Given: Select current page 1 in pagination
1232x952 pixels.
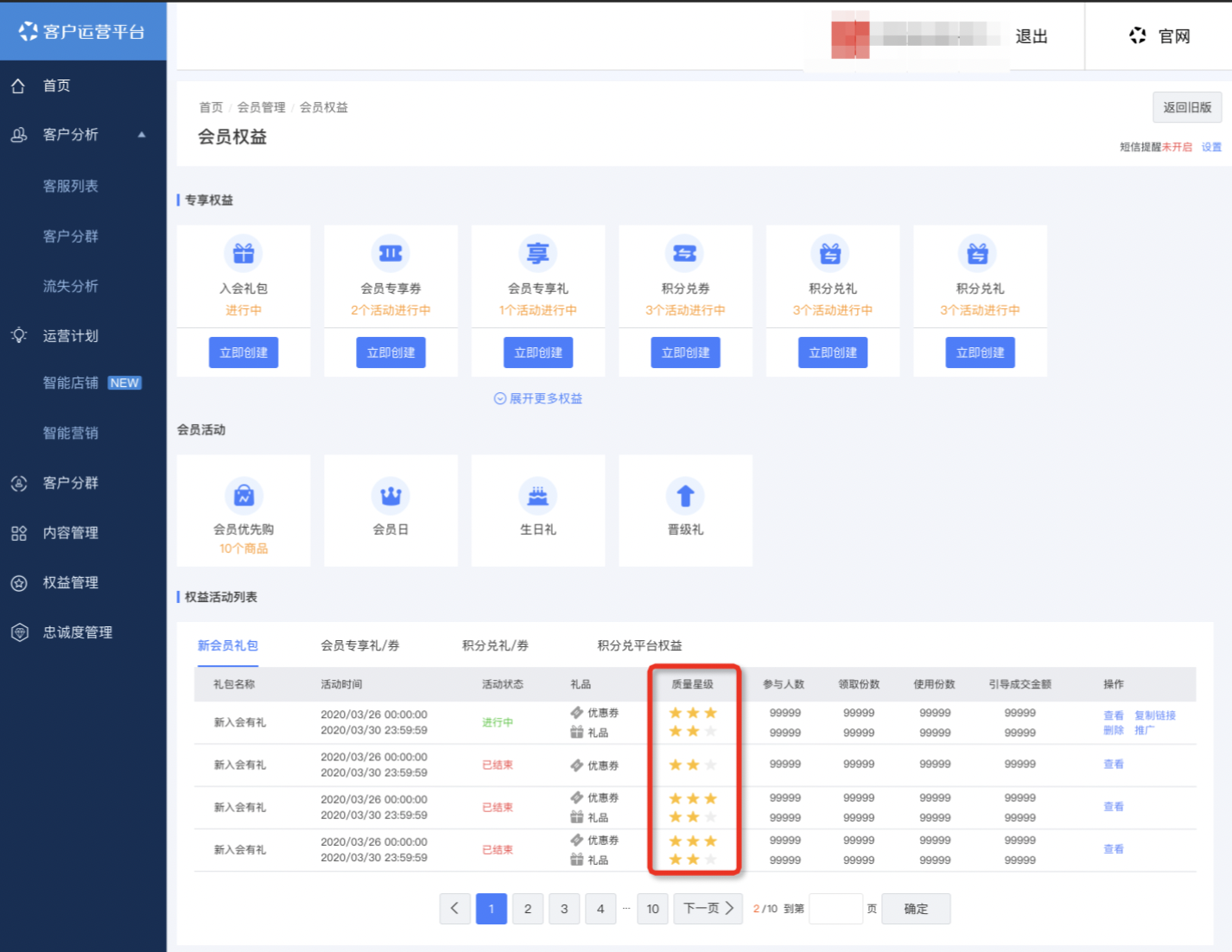Looking at the screenshot, I should (x=491, y=908).
